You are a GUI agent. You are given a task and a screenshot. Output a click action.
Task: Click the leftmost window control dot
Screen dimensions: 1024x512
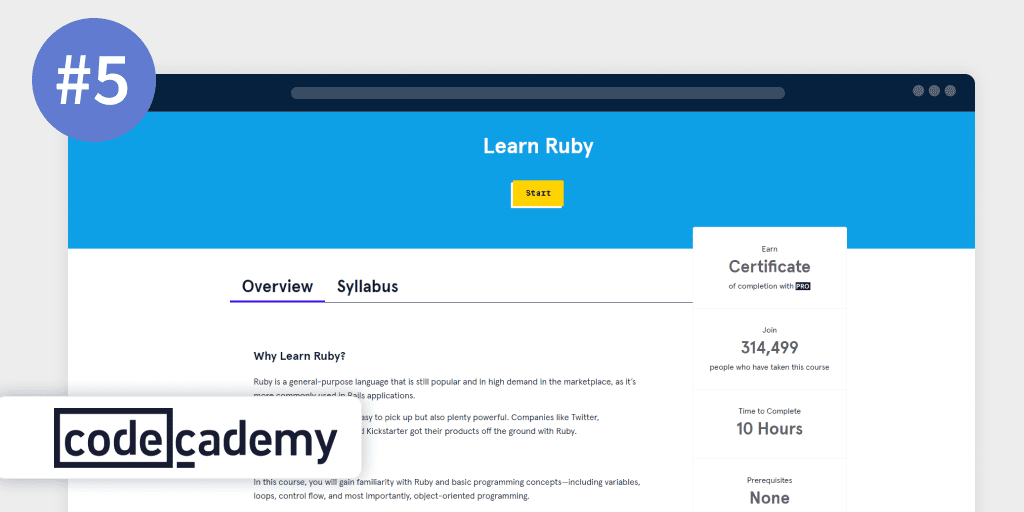[x=918, y=91]
